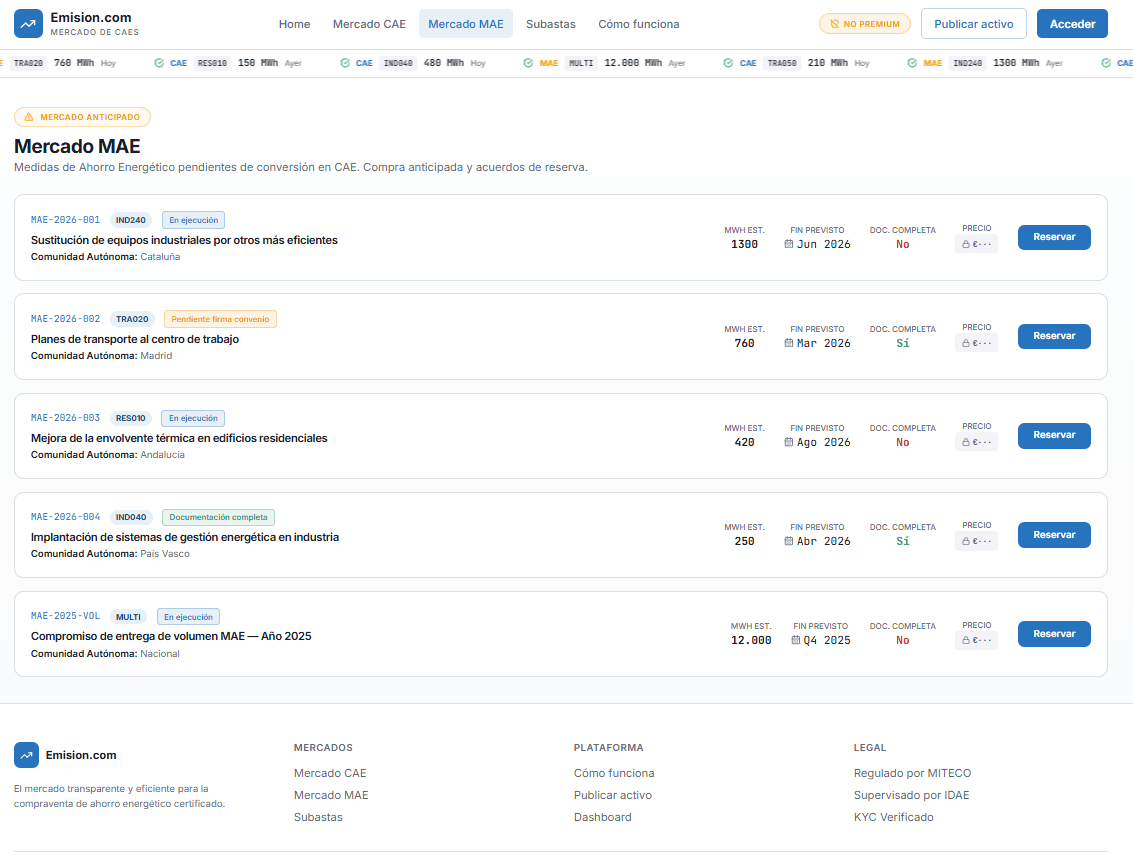Reserve the MAE-2025-VOL volume commitment

[x=1053, y=634]
